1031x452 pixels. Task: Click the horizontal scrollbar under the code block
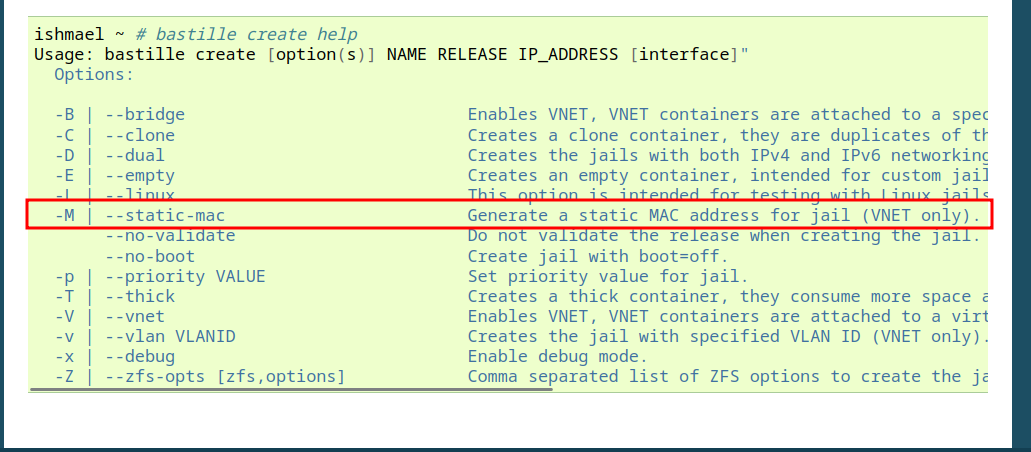(x=290, y=389)
